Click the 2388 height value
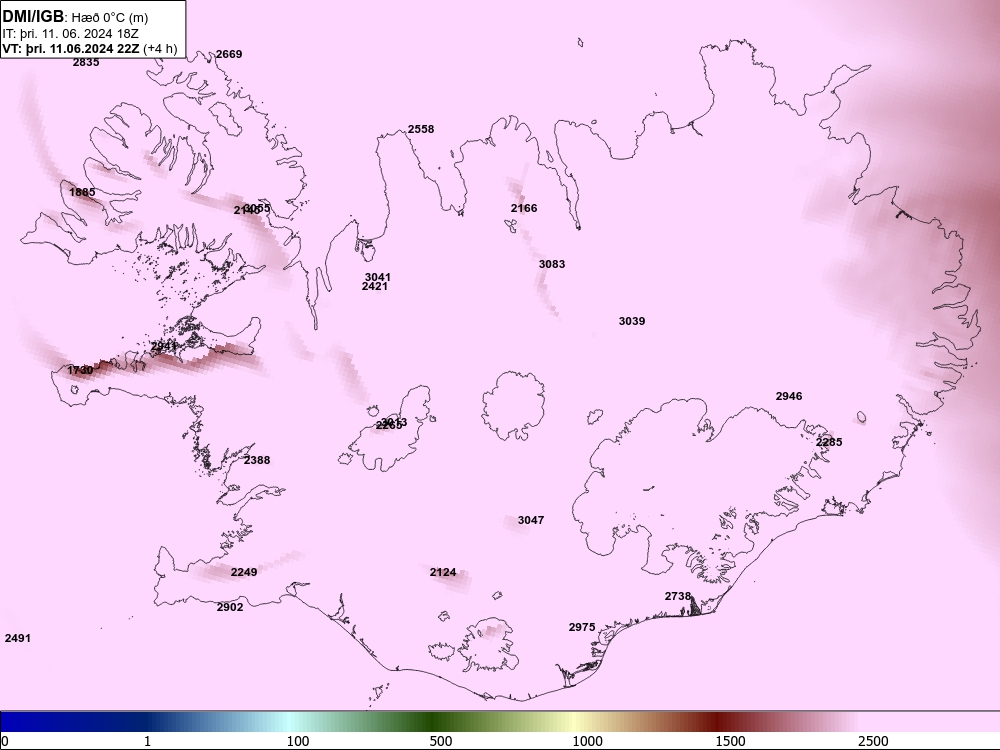The height and width of the screenshot is (750, 1000). 257,460
